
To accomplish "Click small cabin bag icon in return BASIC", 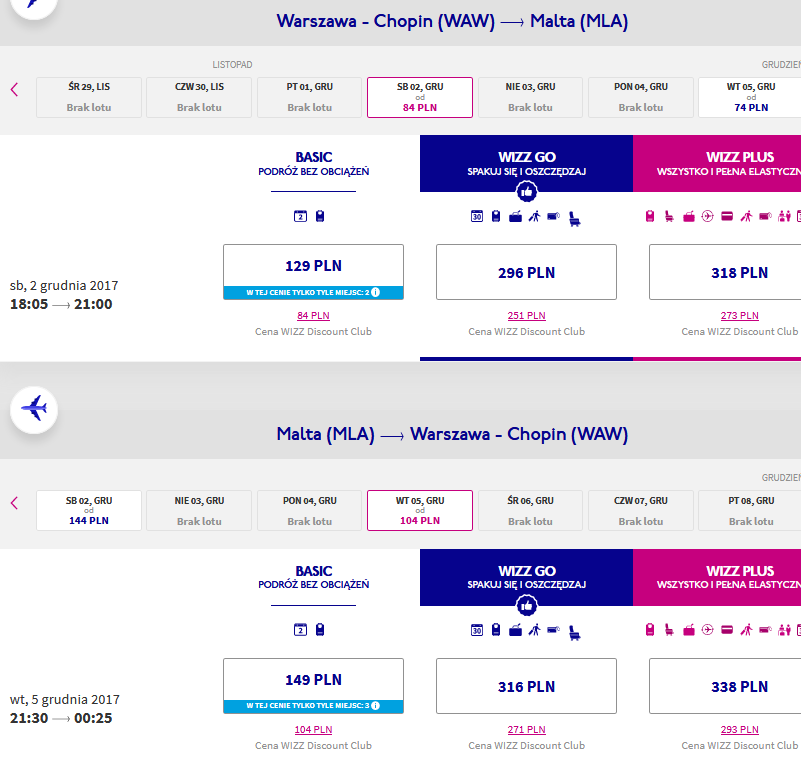I will point(320,630).
